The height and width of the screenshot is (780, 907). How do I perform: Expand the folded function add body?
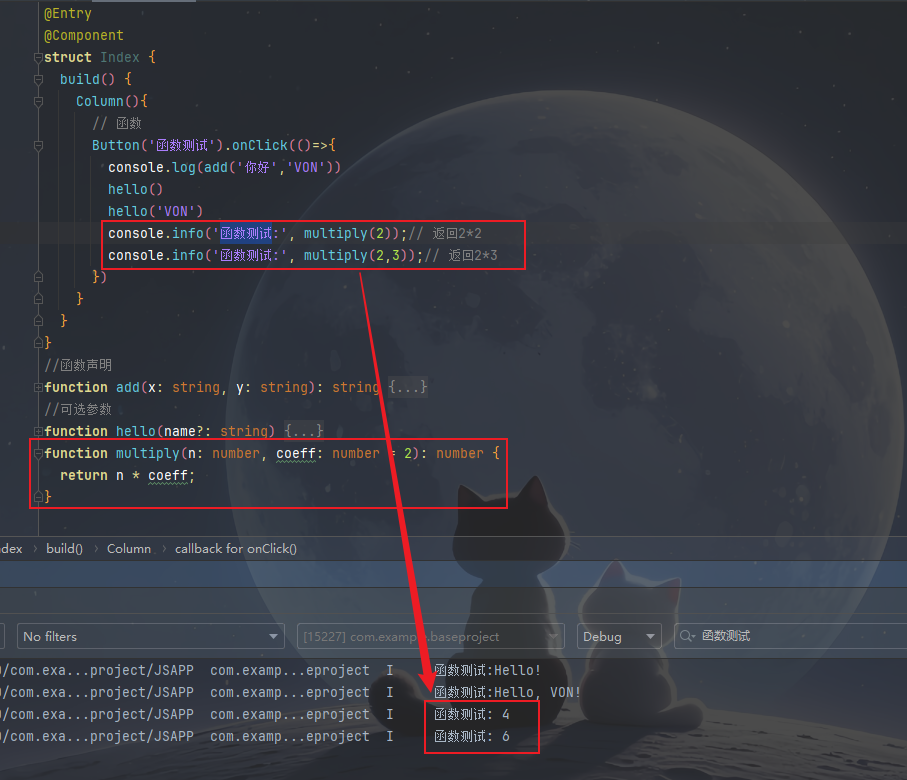(x=38, y=387)
